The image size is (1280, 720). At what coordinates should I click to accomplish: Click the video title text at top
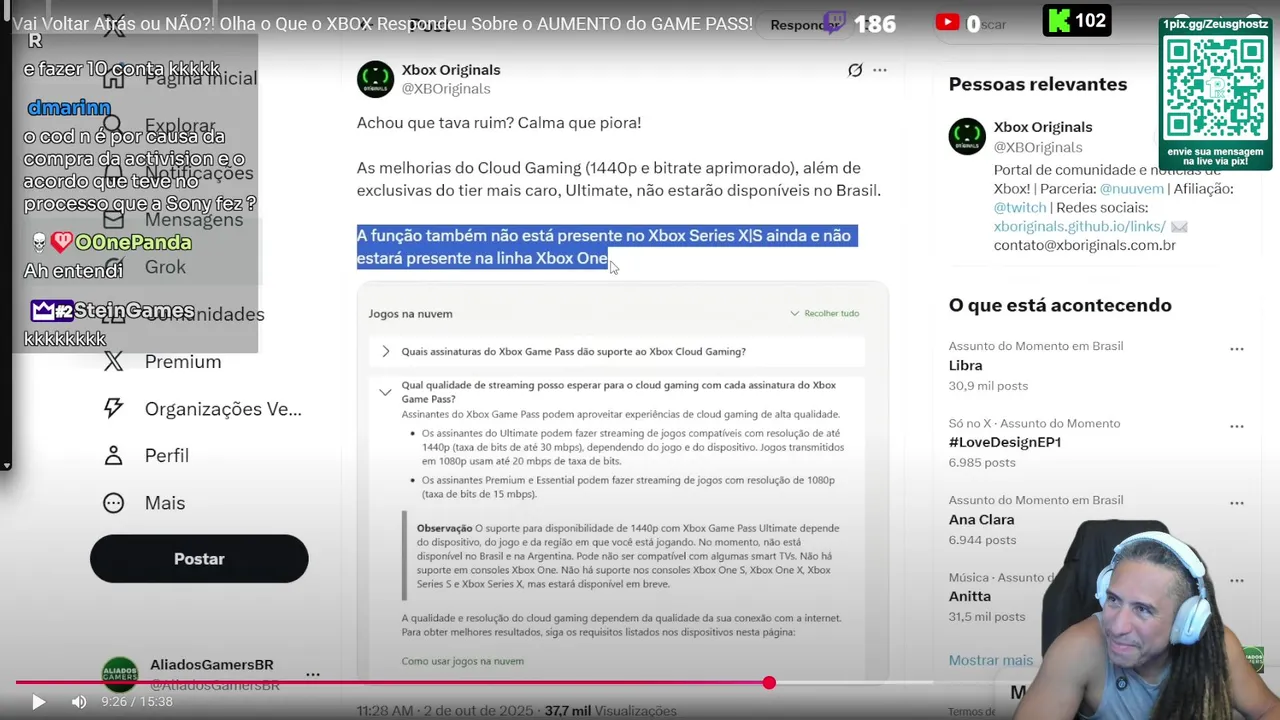click(x=383, y=23)
